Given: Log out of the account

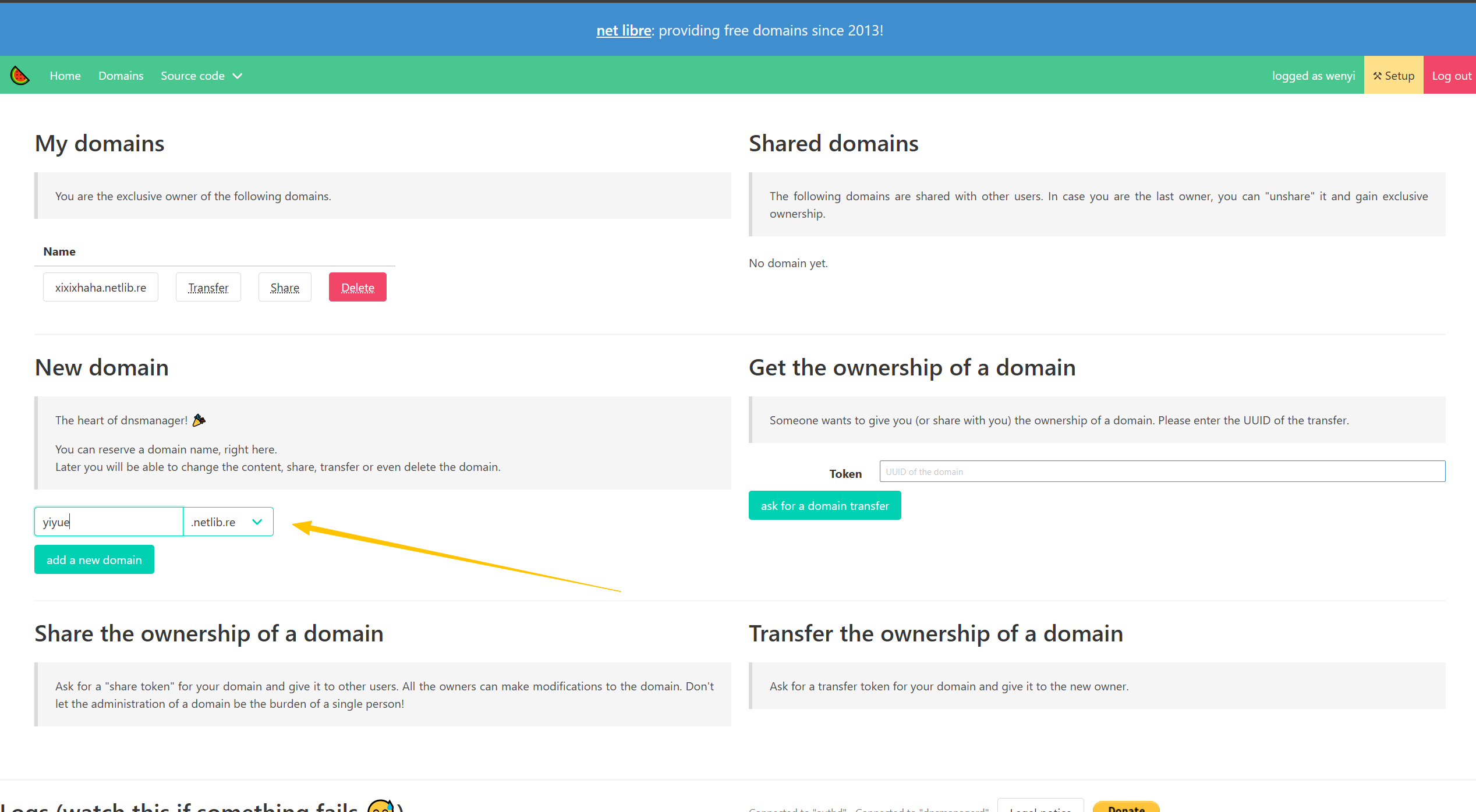Looking at the screenshot, I should [x=1450, y=76].
